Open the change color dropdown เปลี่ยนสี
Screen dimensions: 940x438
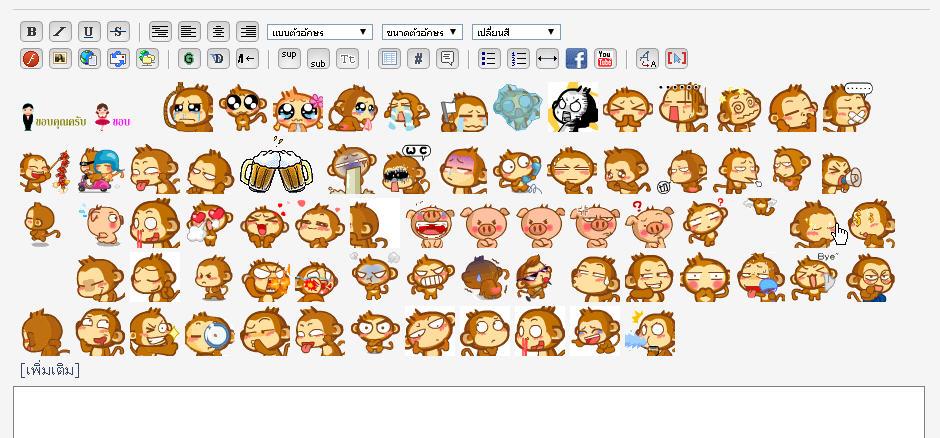pos(516,32)
